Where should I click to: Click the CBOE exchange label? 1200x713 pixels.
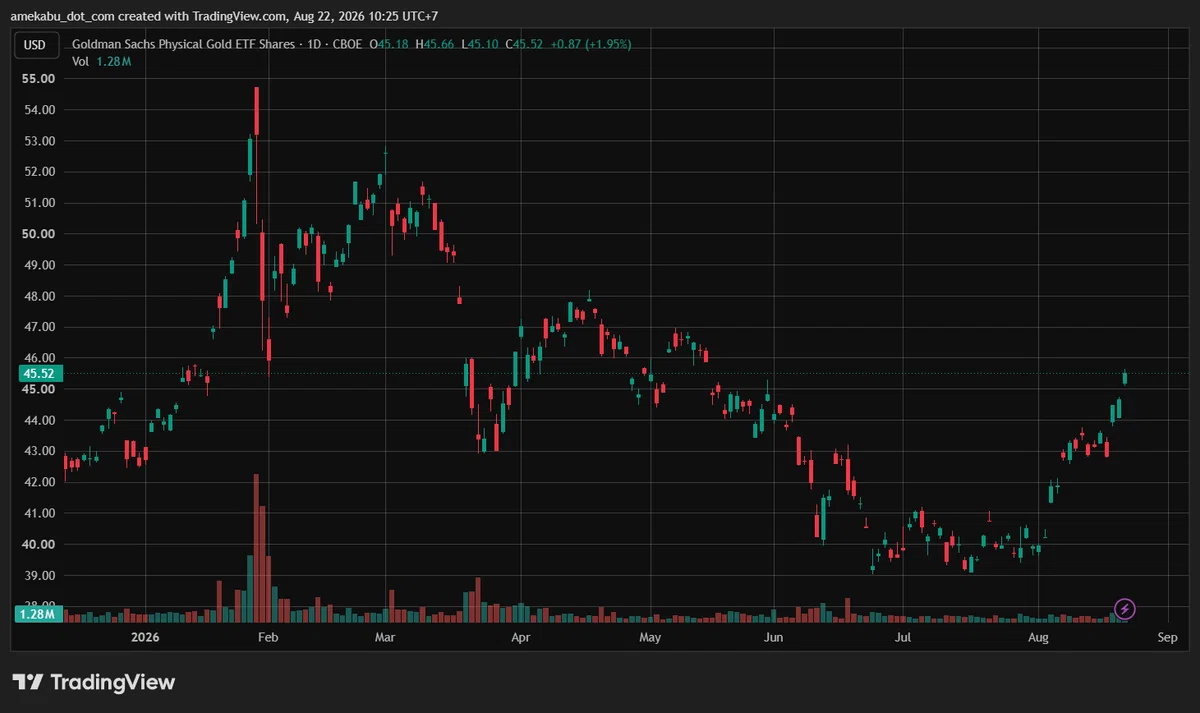pyautogui.click(x=349, y=44)
